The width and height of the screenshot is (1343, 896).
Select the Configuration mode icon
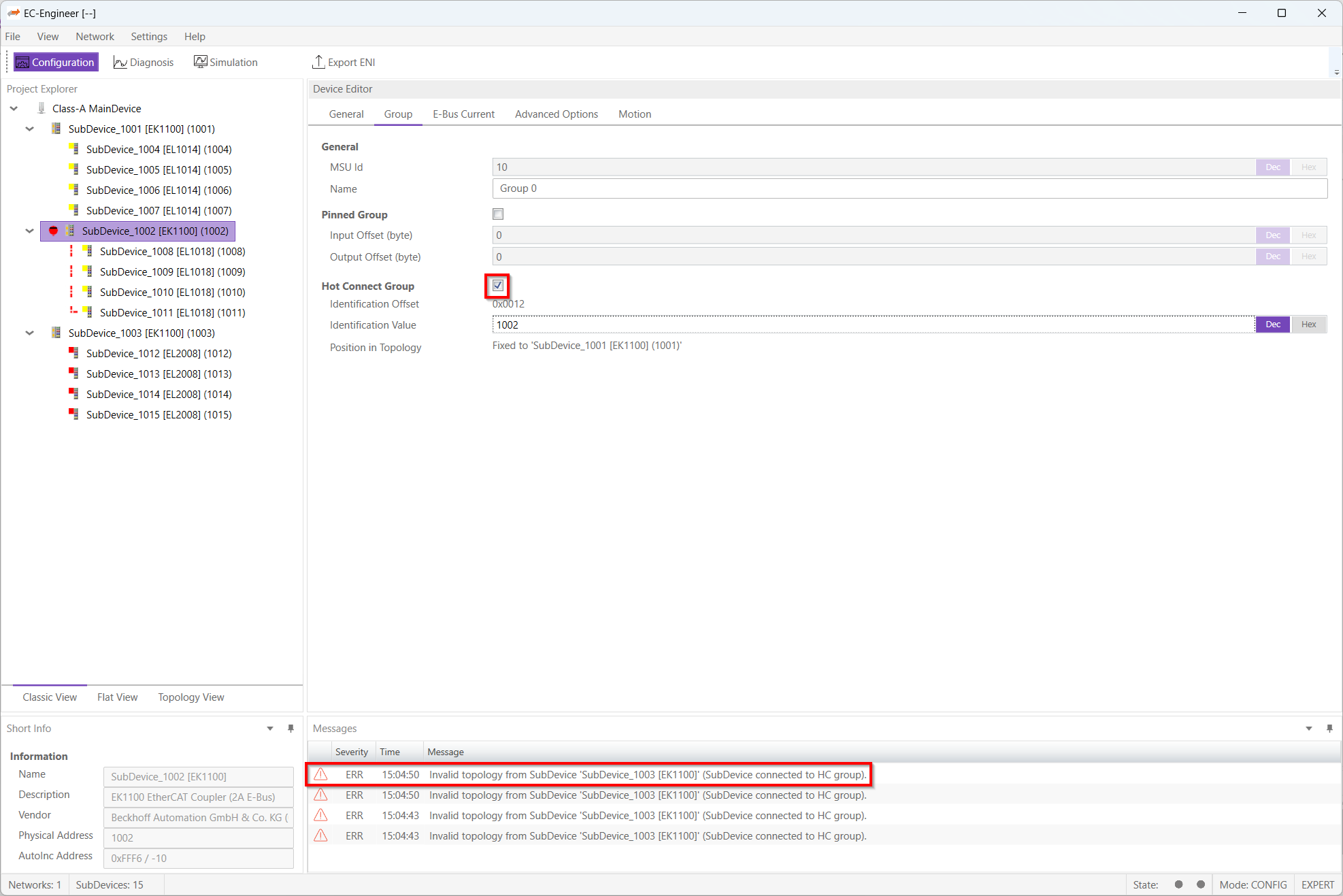(22, 63)
